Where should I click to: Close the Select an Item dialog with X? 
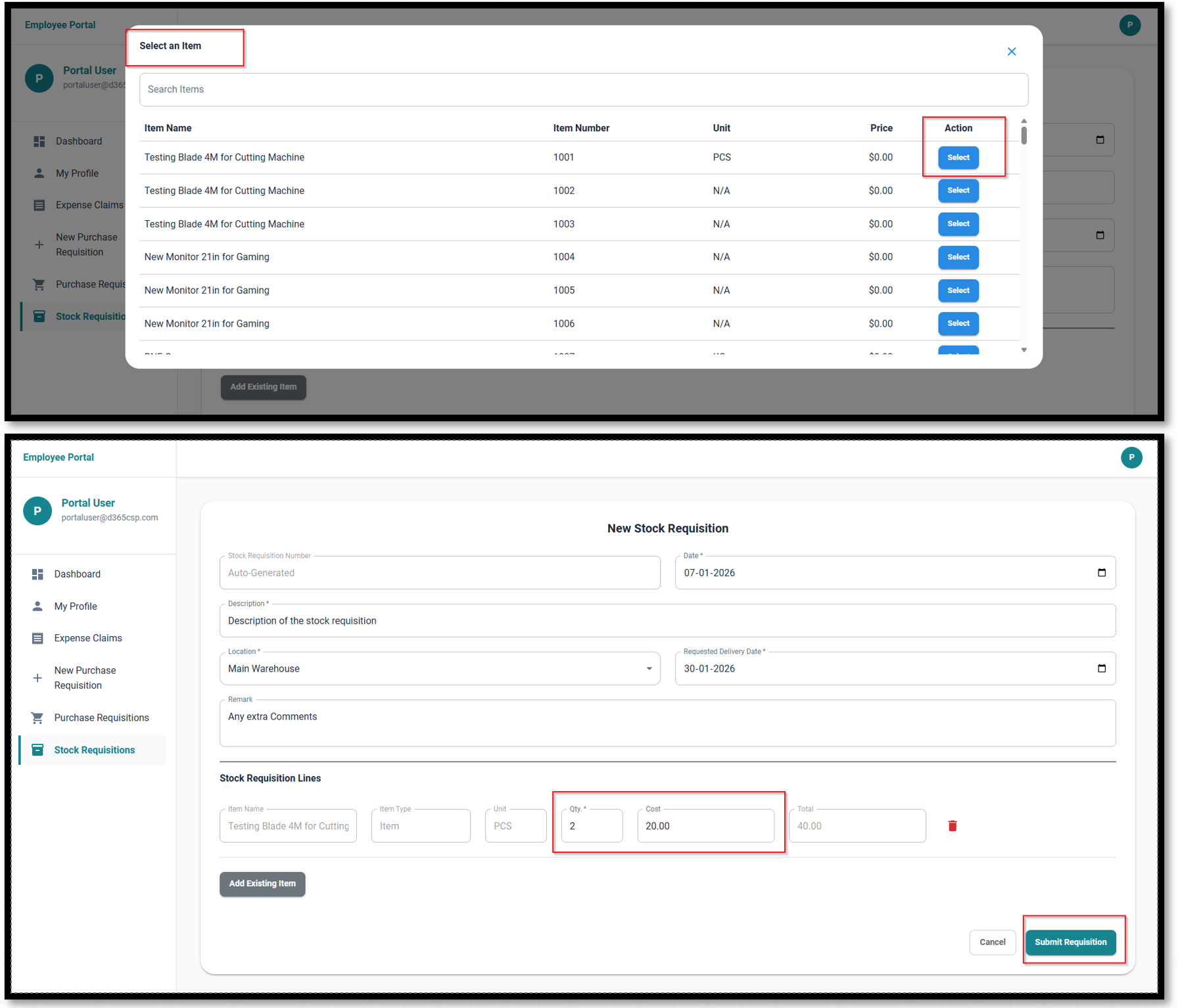(1011, 52)
